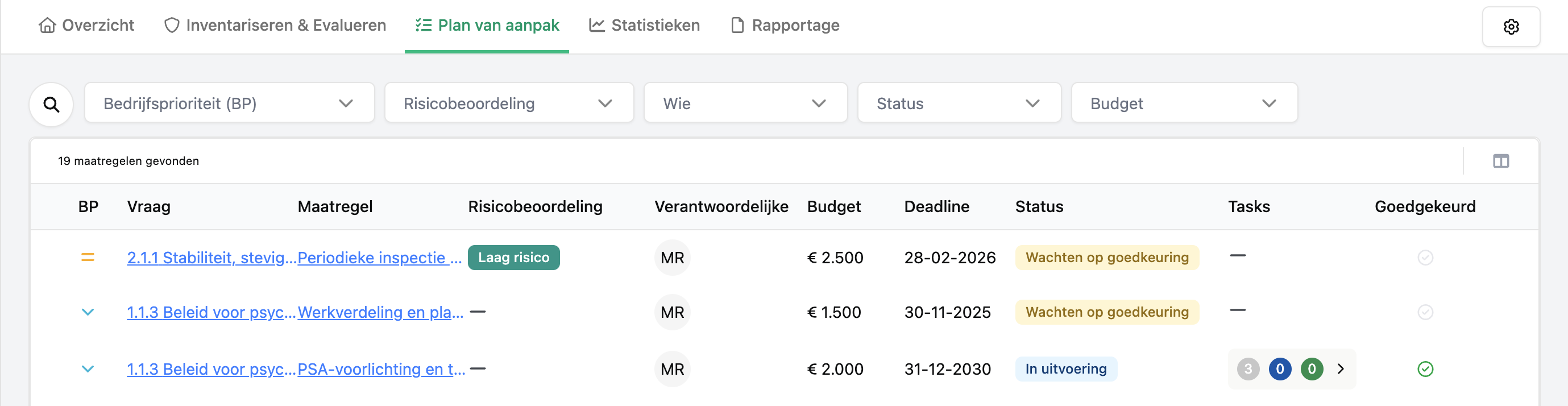
Task: Click the search magnifier icon
Action: (x=52, y=105)
